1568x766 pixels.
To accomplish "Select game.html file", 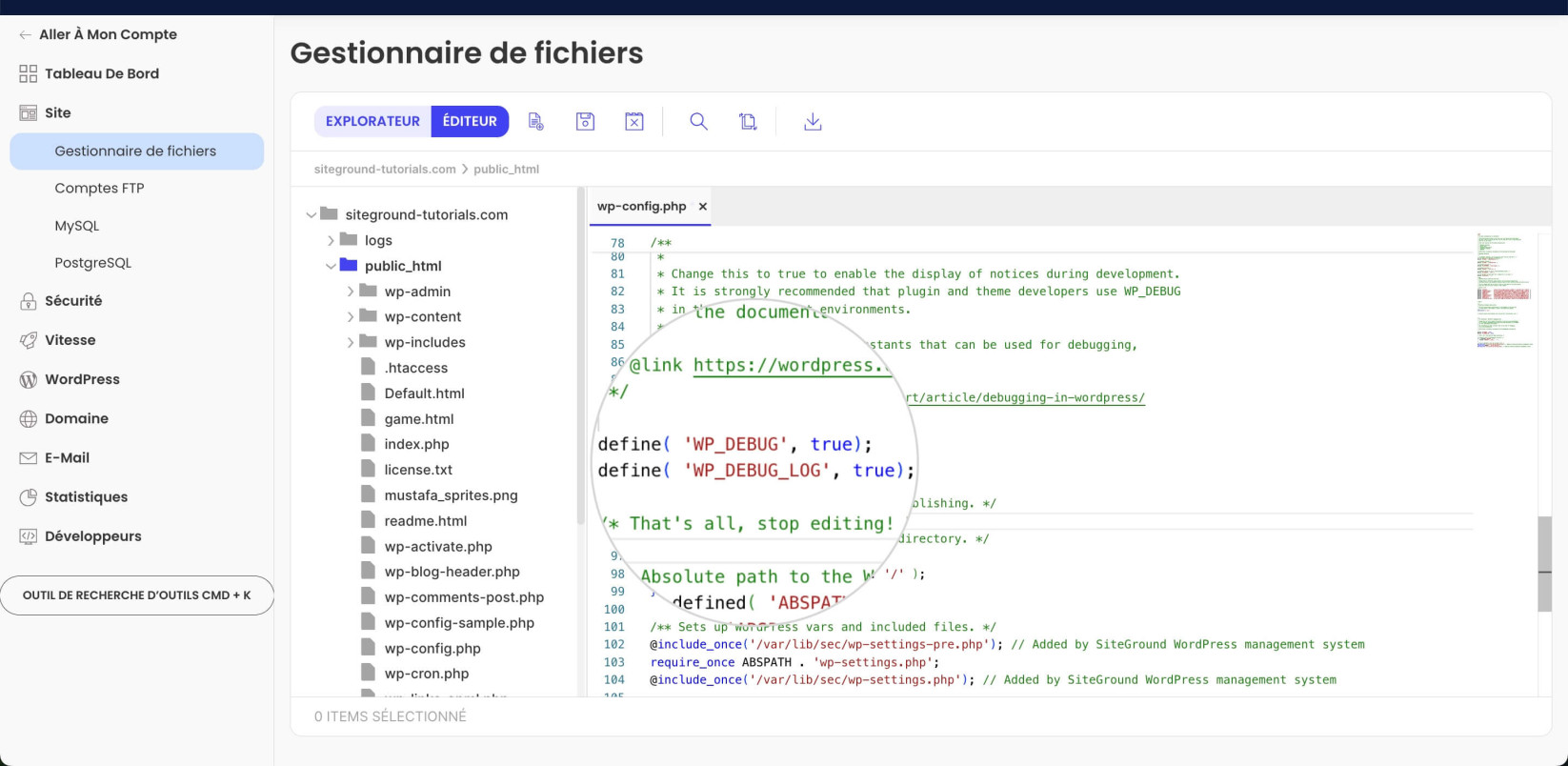I will tap(418, 419).
